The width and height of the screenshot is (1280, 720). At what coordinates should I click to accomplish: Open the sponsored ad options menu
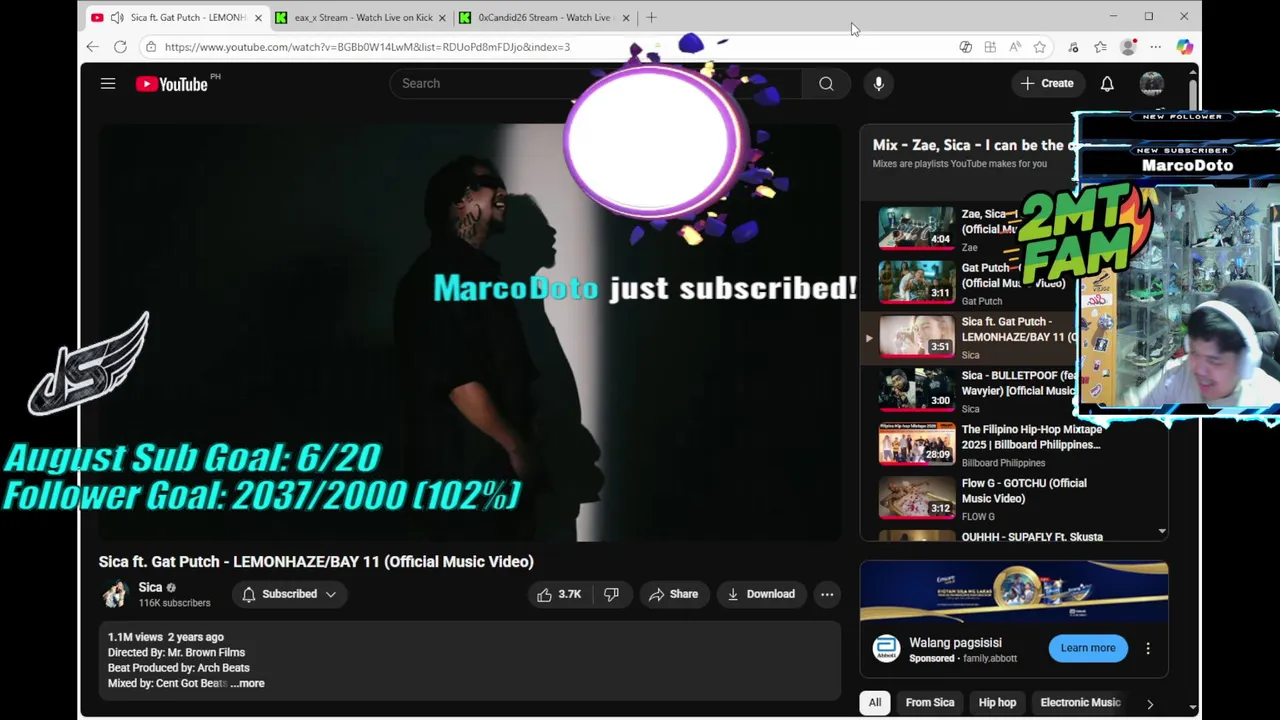click(x=1148, y=648)
